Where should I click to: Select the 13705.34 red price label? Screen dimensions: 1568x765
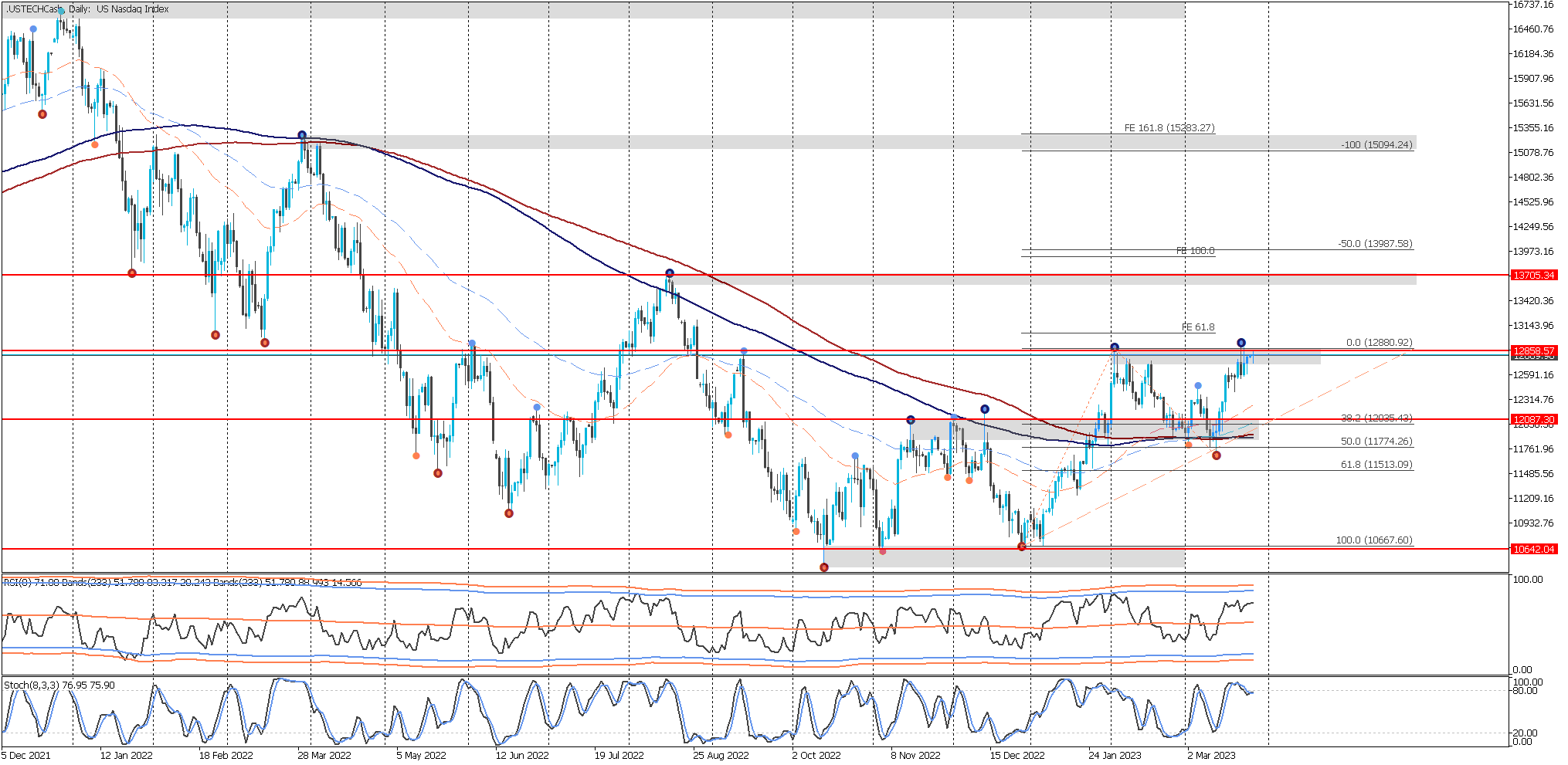tap(1533, 276)
